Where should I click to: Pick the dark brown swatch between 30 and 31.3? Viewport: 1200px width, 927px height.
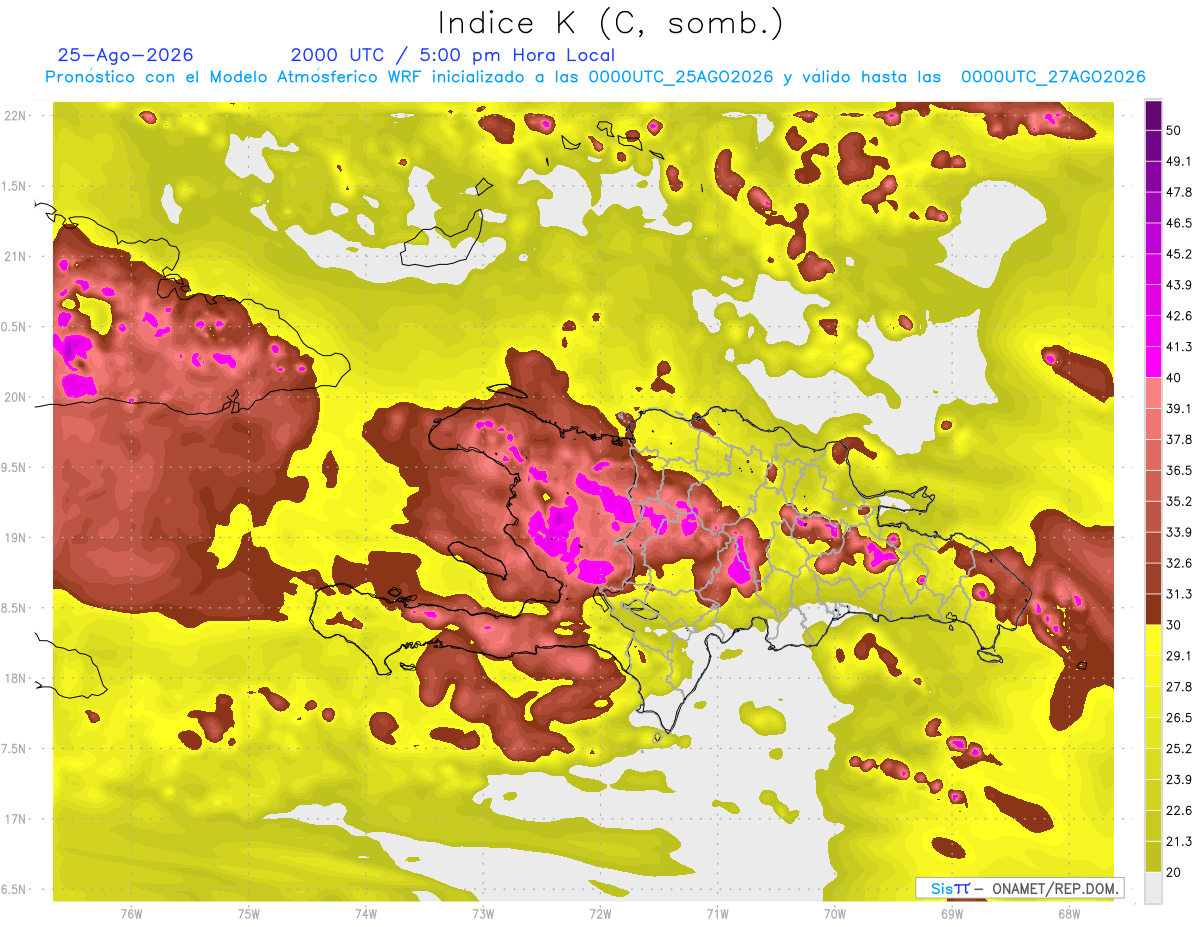coord(1153,609)
